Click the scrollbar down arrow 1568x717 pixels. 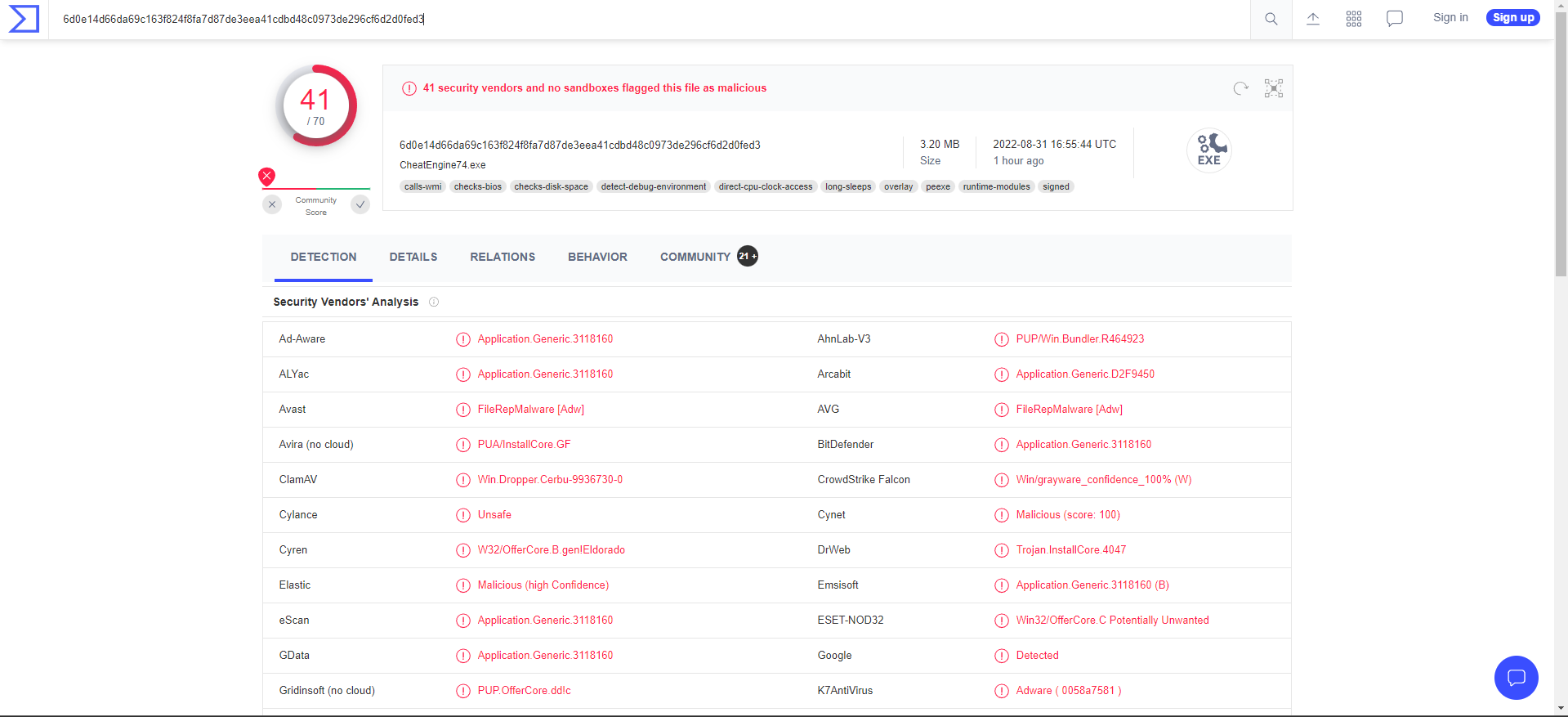coord(1561,710)
